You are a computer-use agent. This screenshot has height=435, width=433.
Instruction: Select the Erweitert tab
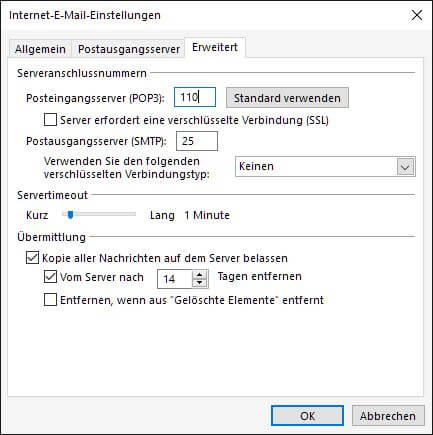tap(215, 47)
